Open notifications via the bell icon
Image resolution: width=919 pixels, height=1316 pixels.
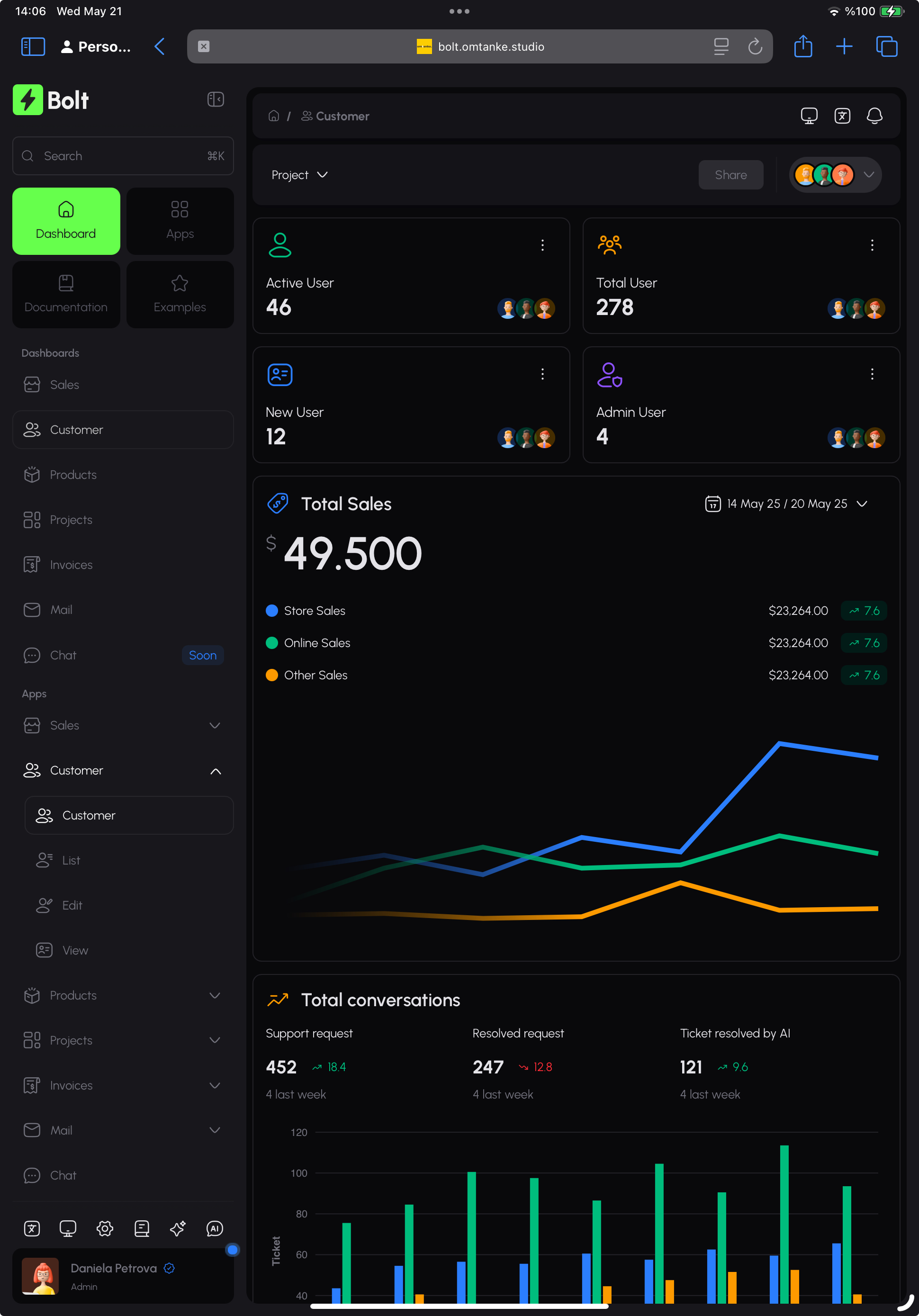[x=875, y=116]
